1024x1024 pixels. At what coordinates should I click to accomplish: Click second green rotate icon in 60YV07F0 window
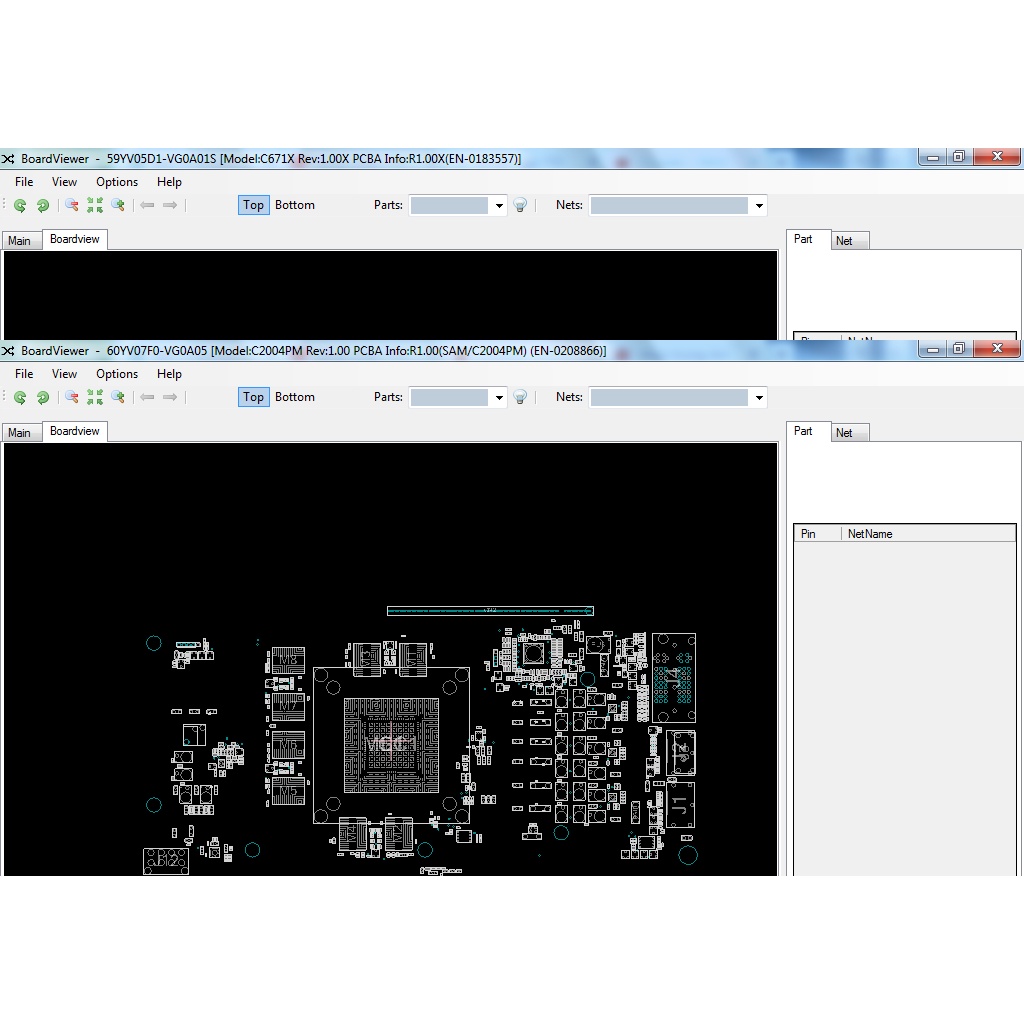42,398
